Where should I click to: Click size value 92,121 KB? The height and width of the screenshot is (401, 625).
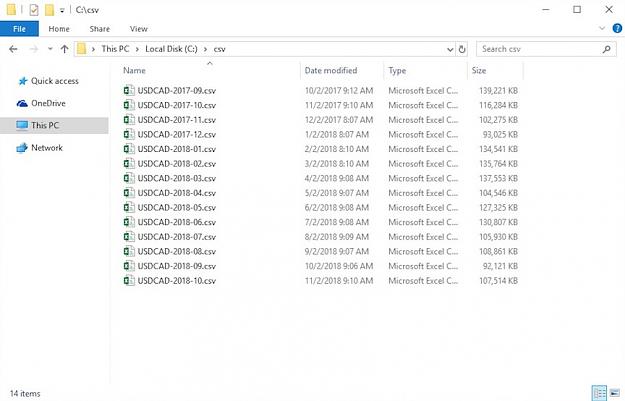pos(500,266)
